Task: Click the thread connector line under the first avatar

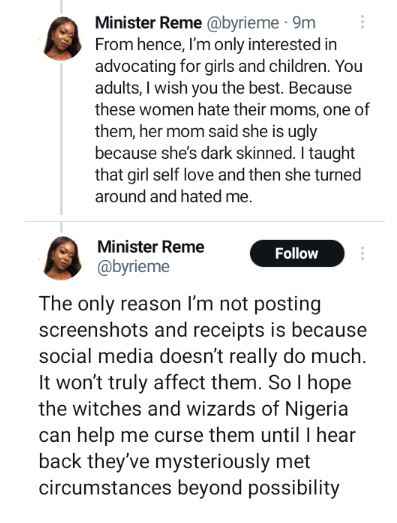Action: pos(61,137)
